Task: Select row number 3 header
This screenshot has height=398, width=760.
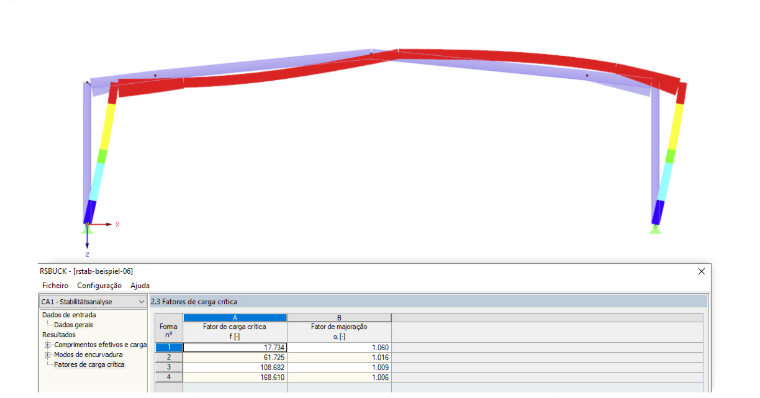Action: click(169, 367)
